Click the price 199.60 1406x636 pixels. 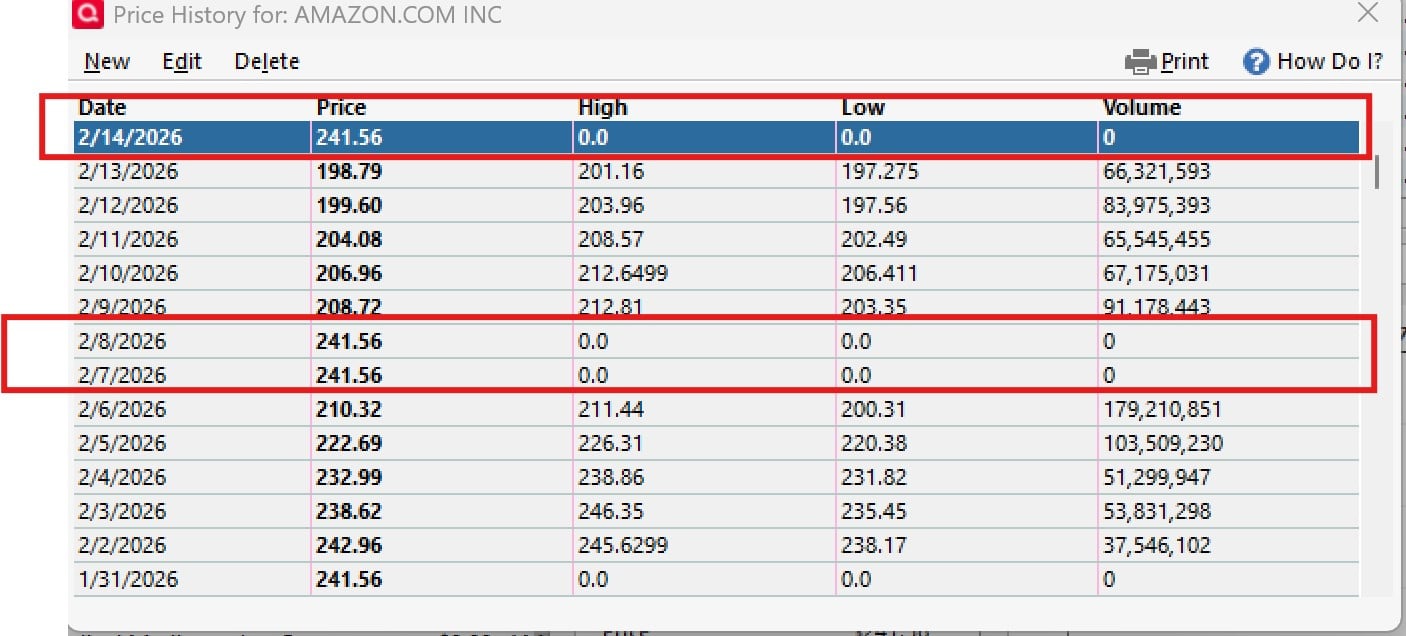[349, 206]
